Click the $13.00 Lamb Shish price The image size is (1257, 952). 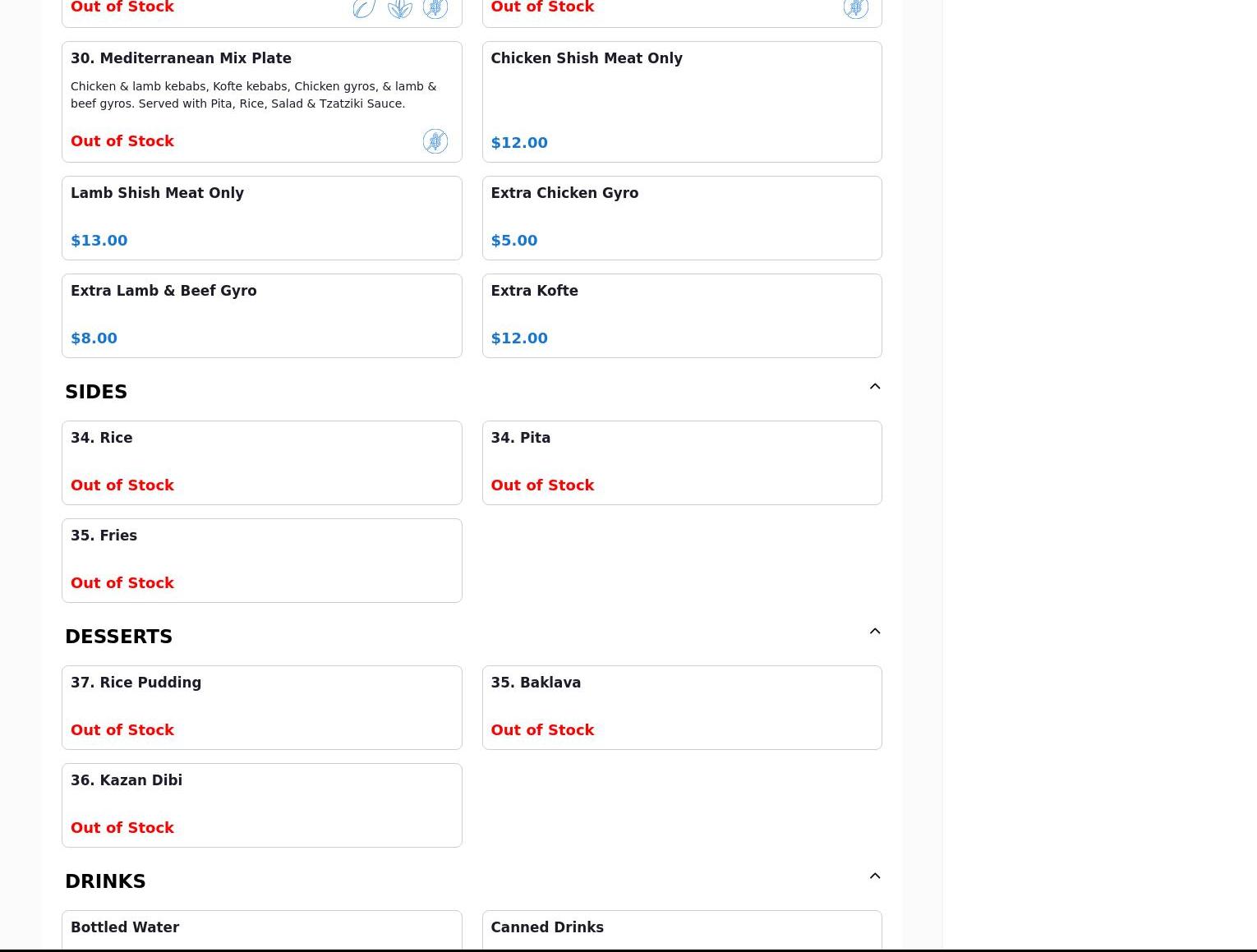tap(99, 241)
